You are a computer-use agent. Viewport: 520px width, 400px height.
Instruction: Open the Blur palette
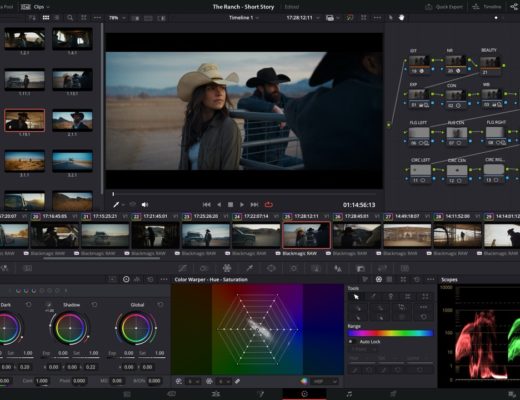338,268
